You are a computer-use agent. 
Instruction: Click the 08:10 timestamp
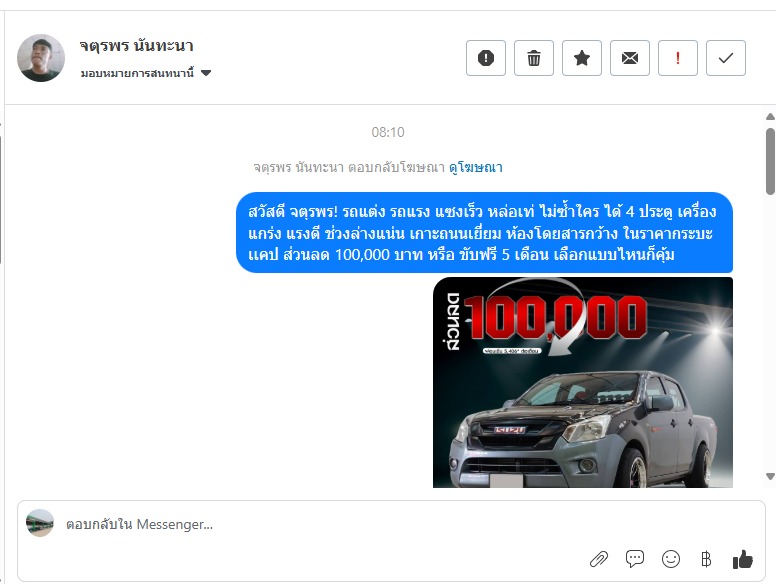(x=388, y=132)
